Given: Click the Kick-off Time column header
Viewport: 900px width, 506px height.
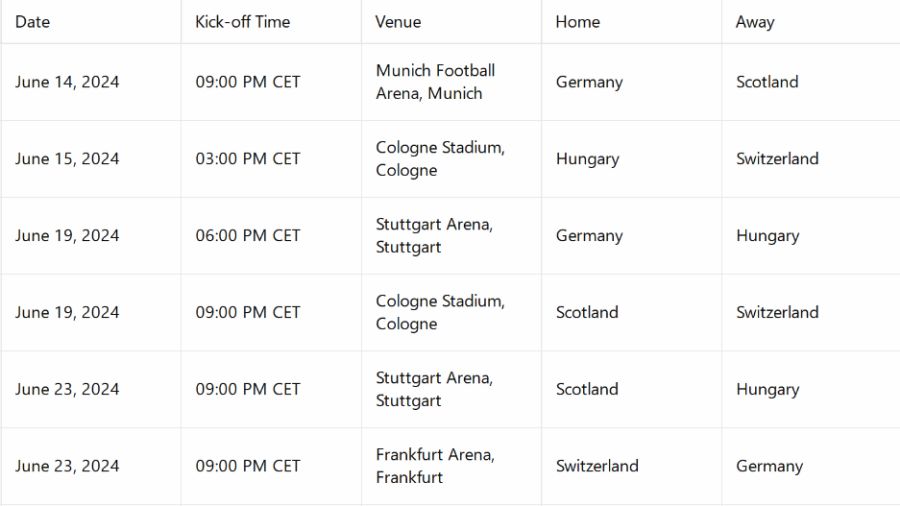Looking at the screenshot, I should (x=242, y=22).
